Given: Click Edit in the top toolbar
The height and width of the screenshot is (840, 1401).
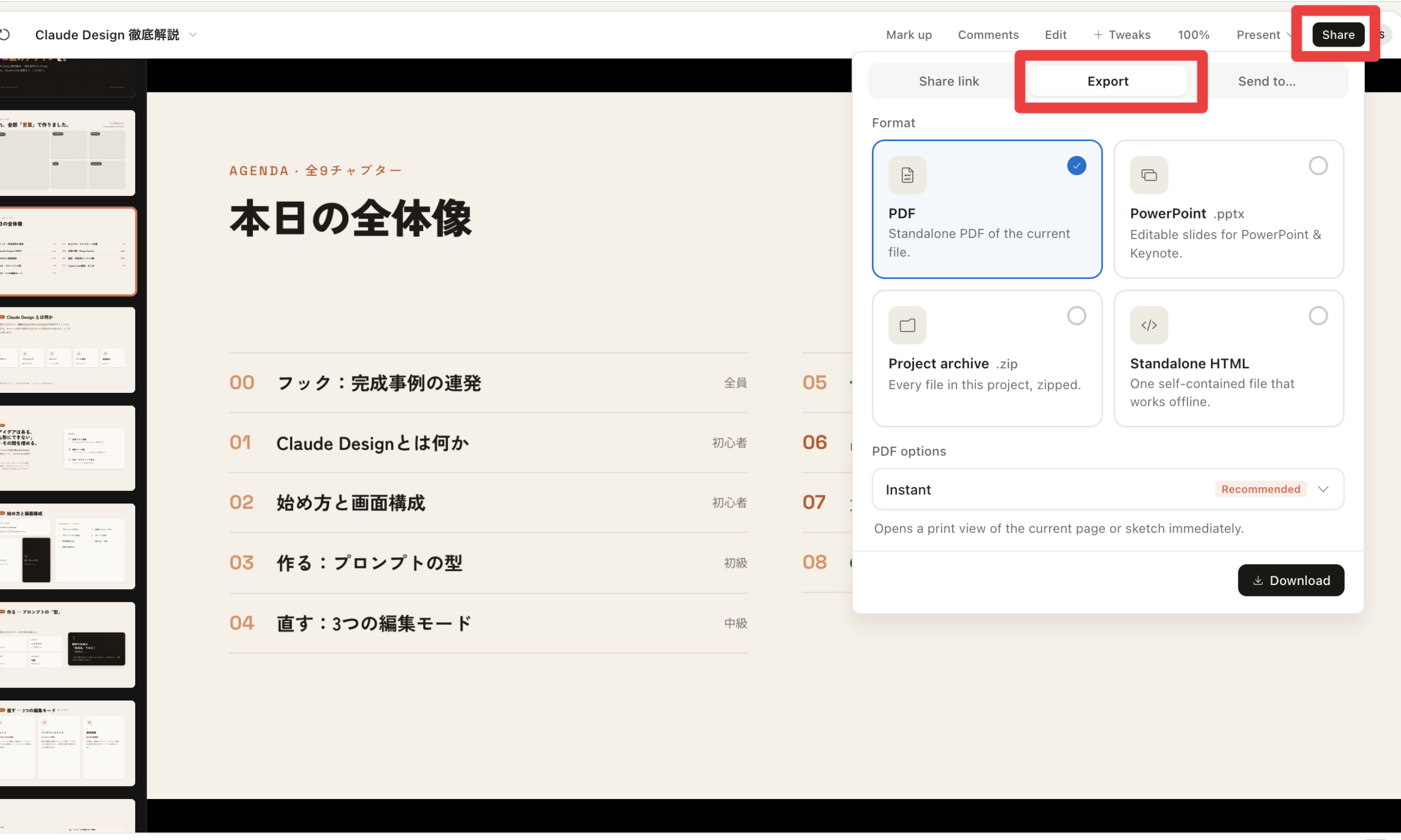Looking at the screenshot, I should click(x=1055, y=34).
